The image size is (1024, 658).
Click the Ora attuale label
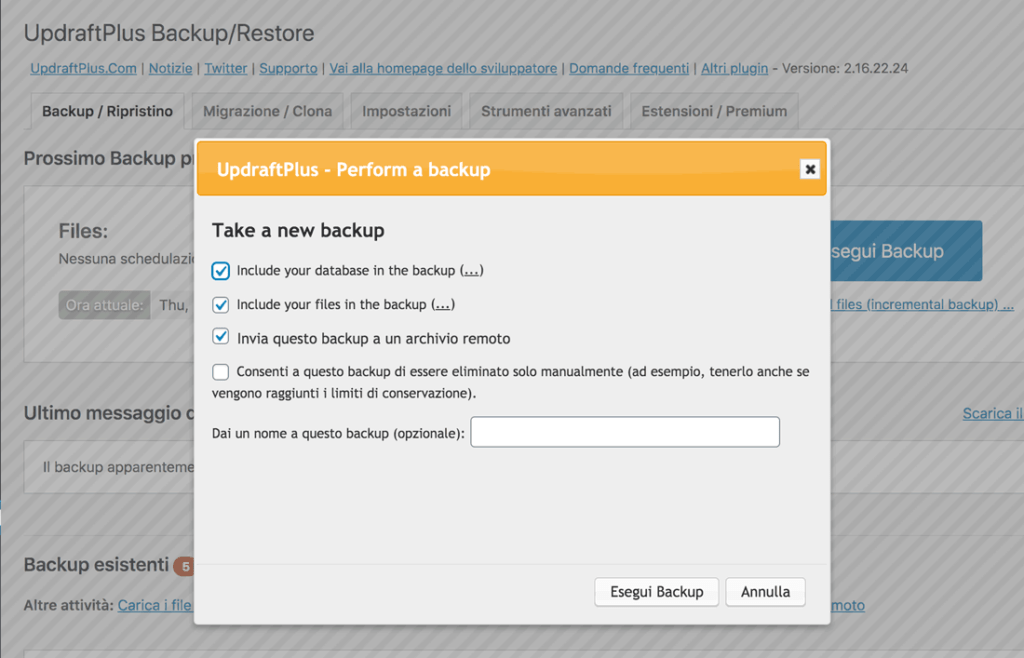pos(104,305)
